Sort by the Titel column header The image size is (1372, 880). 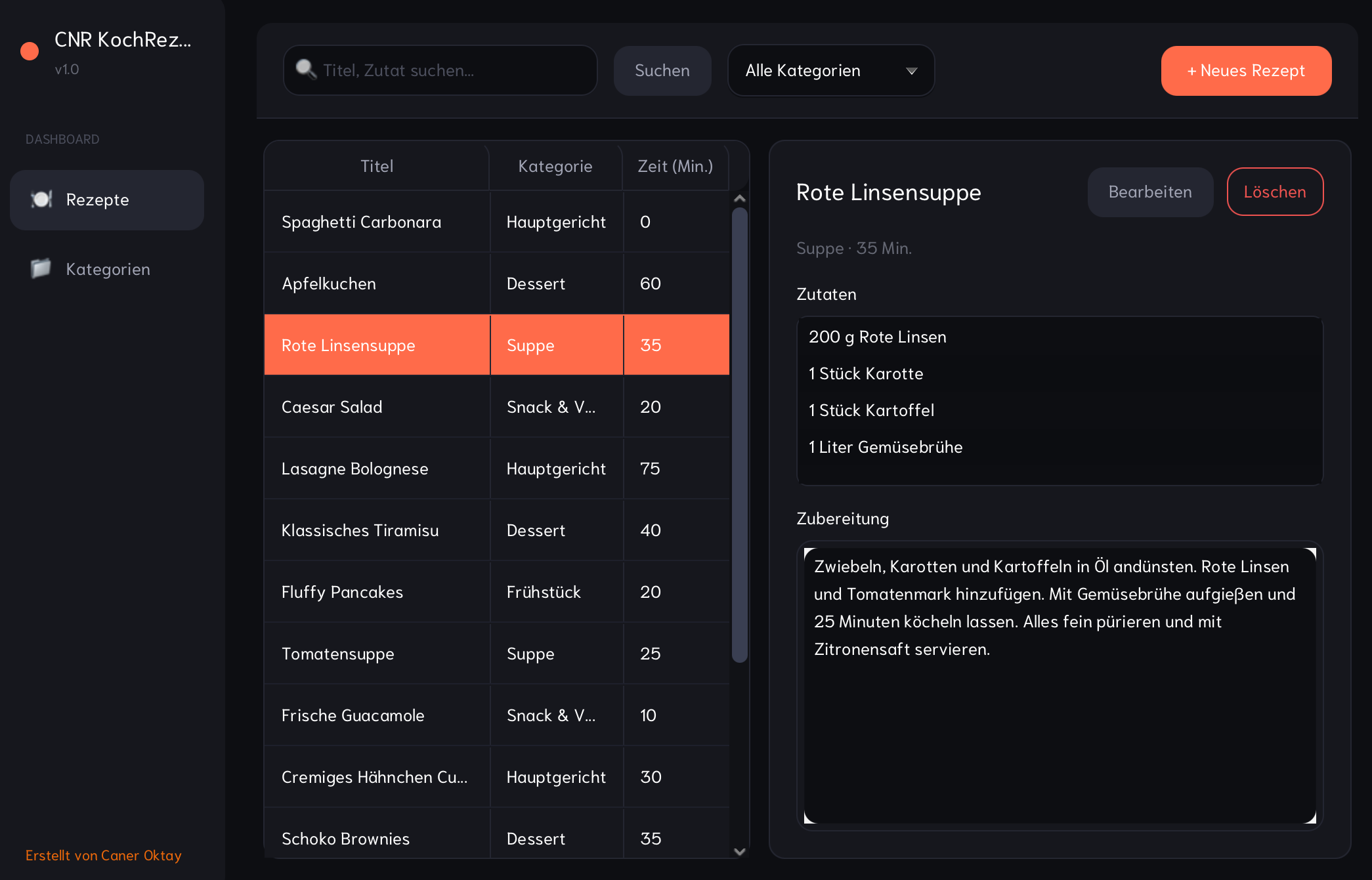click(x=377, y=166)
